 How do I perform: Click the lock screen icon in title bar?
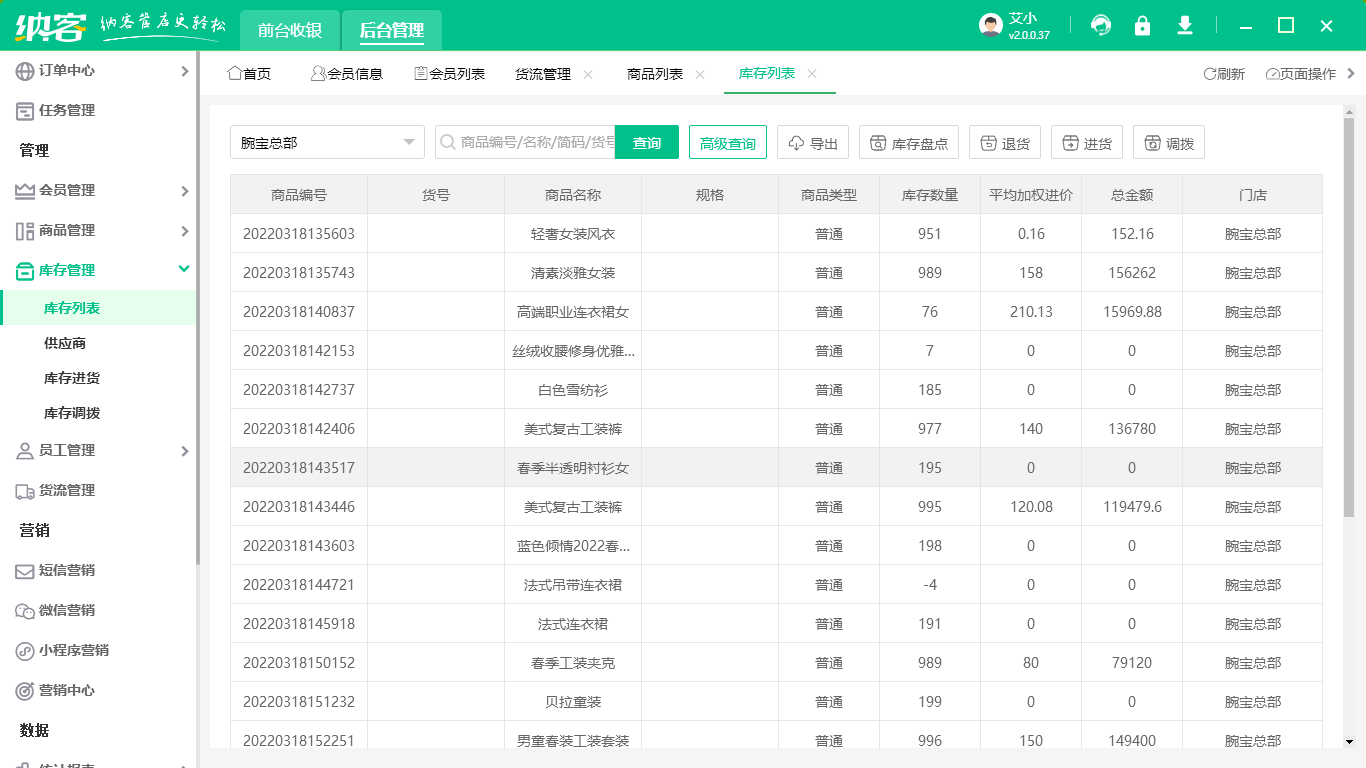(x=1143, y=25)
